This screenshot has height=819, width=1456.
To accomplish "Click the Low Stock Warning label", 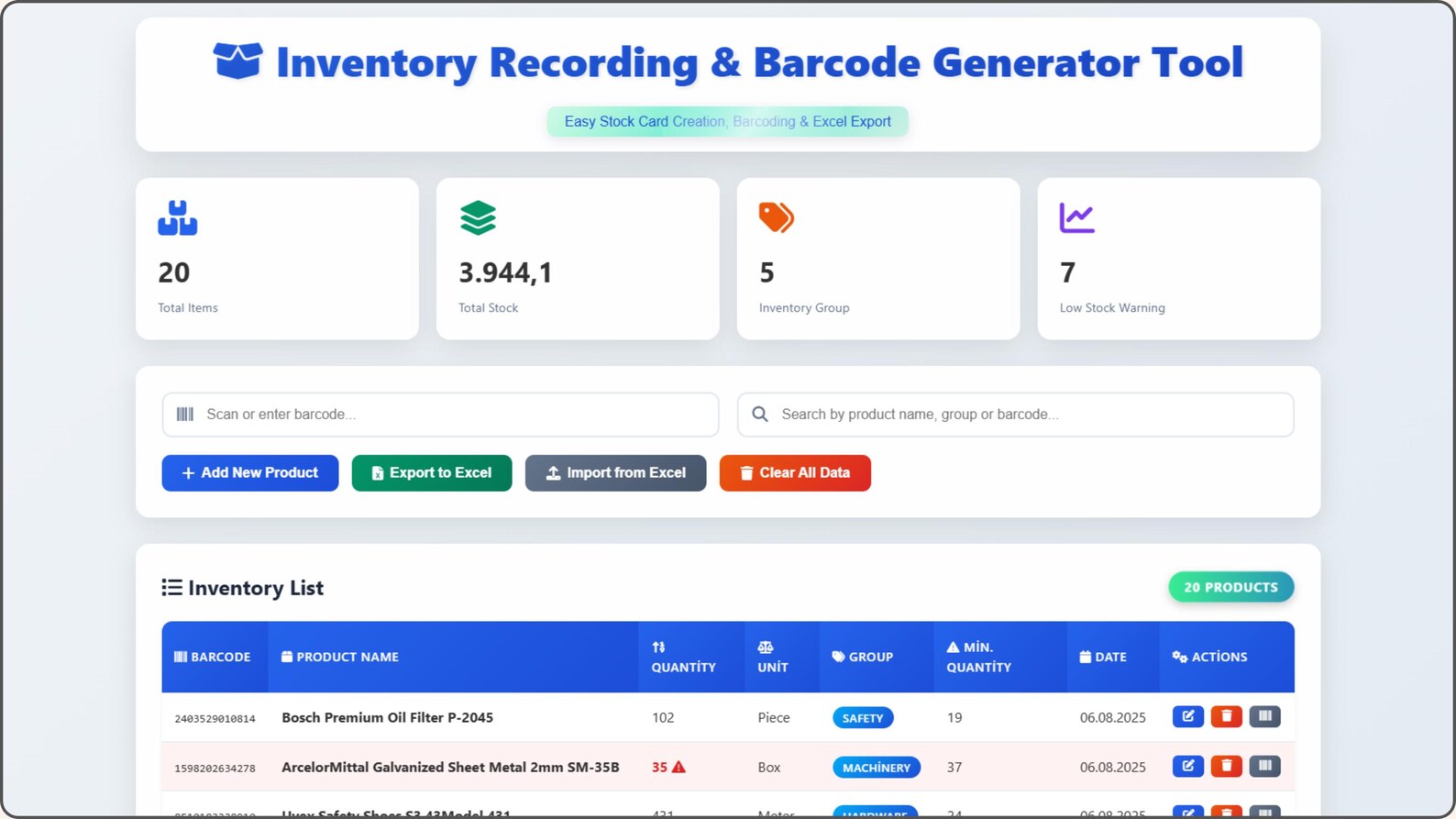I will 1112,308.
